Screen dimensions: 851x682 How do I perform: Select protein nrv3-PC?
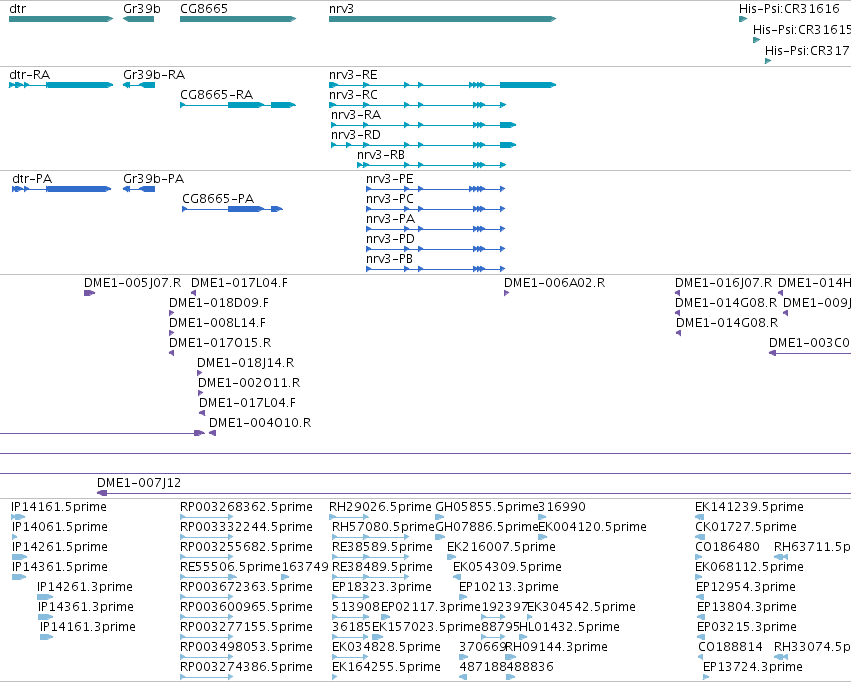point(436,209)
